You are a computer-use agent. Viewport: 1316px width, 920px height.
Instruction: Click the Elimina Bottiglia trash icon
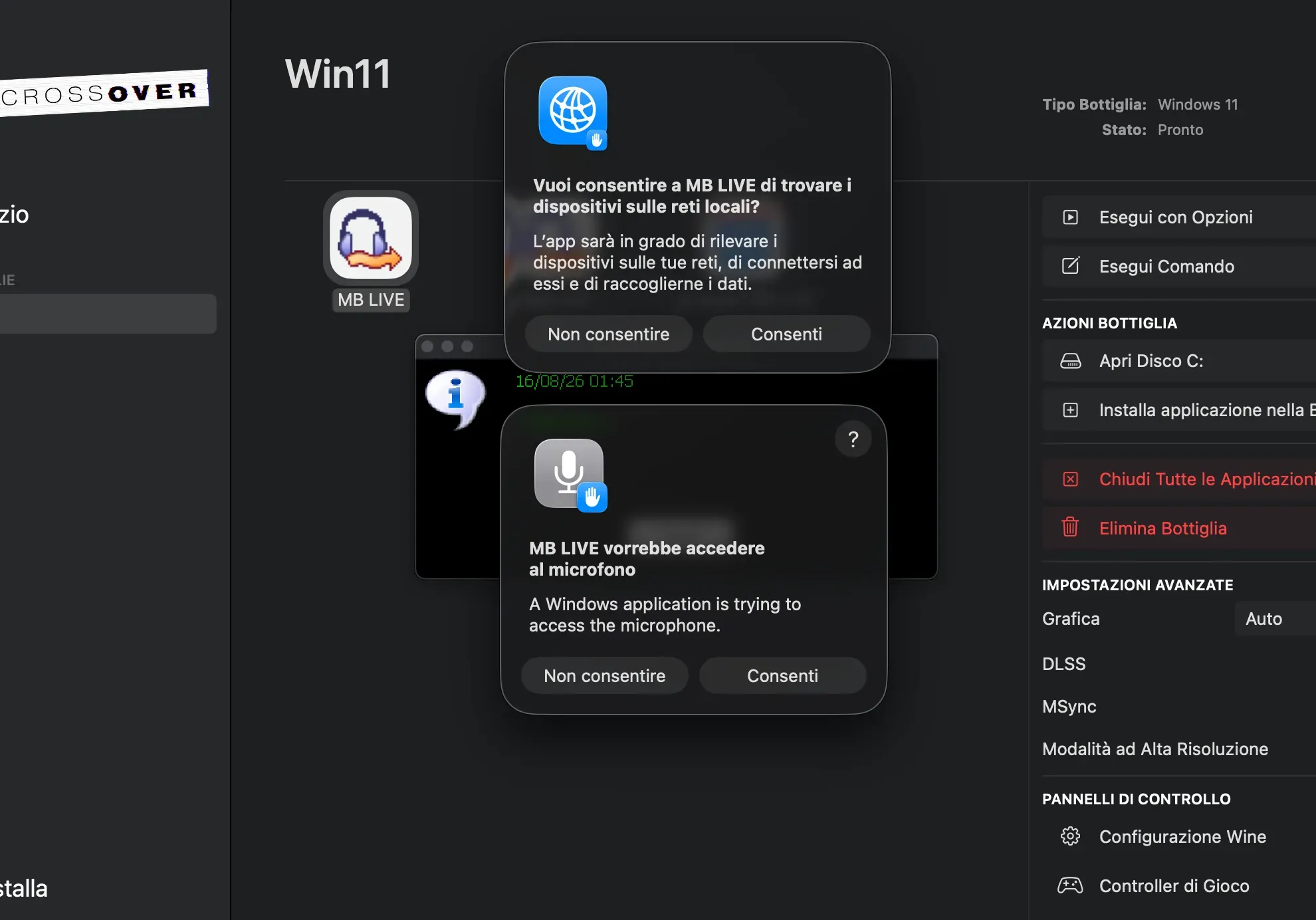click(x=1070, y=527)
